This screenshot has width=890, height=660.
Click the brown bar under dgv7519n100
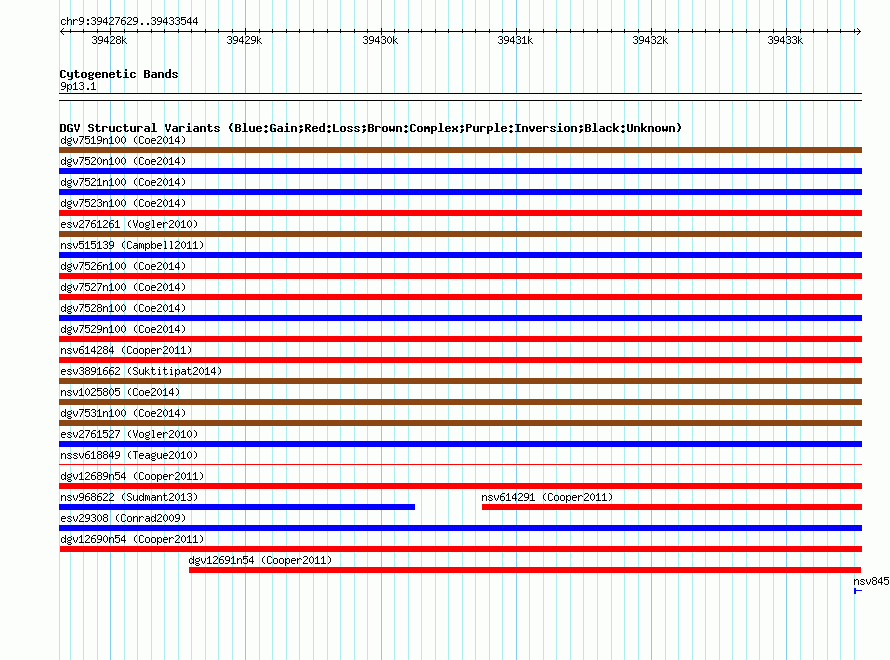pyautogui.click(x=460, y=150)
